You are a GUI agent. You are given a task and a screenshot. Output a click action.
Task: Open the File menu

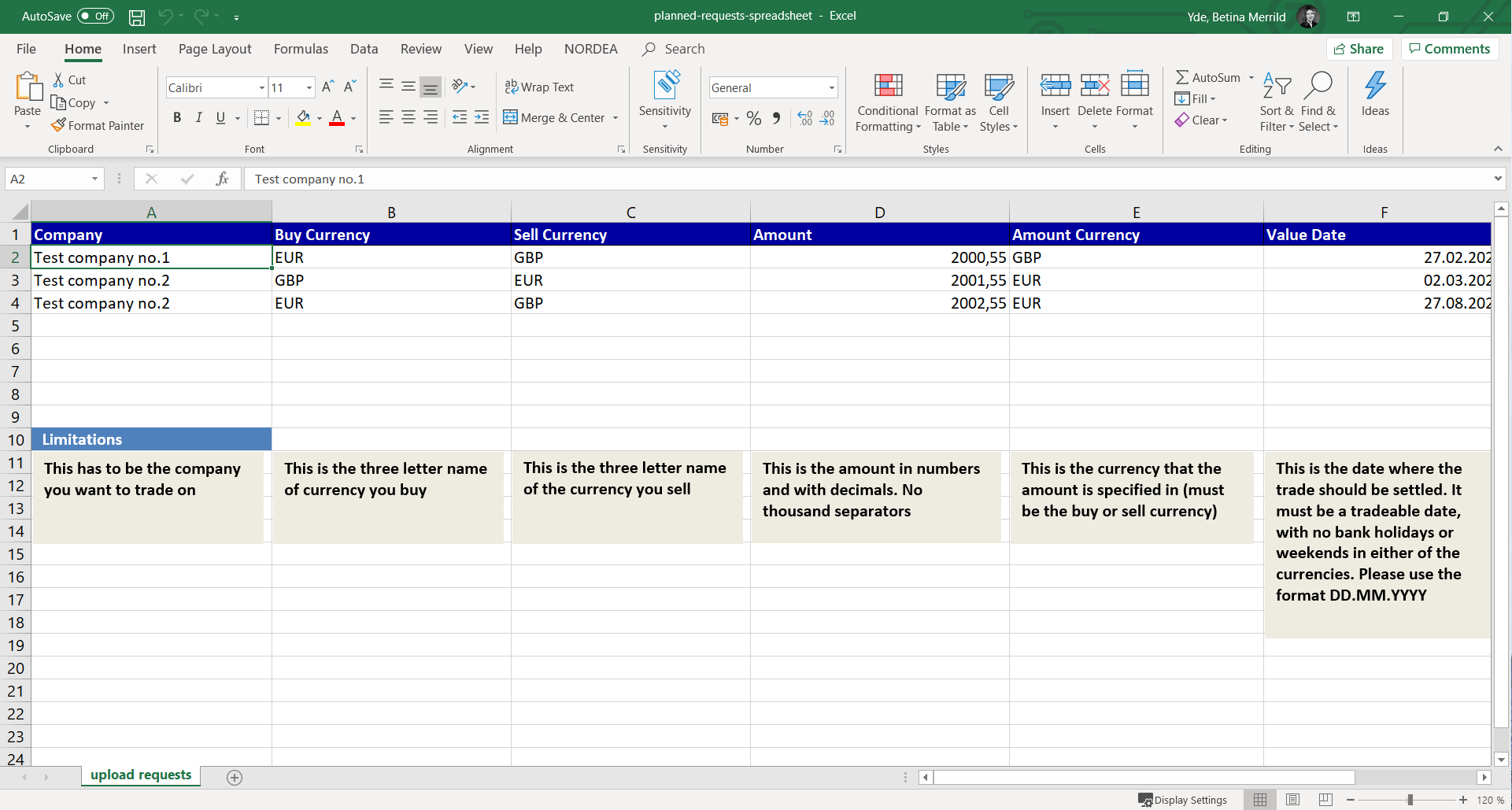pos(26,49)
